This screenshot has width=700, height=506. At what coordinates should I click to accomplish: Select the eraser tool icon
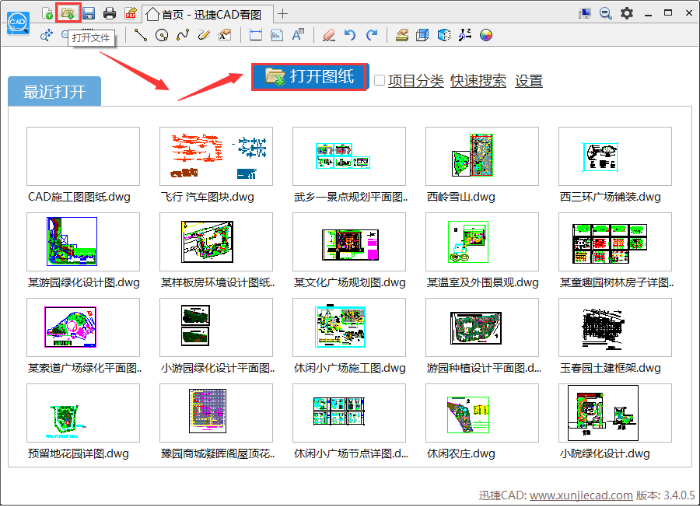pyautogui.click(x=328, y=36)
